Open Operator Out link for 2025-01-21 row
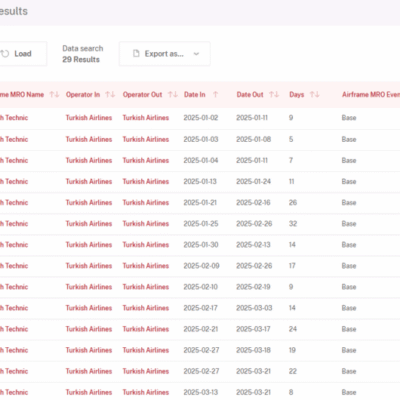Viewport: 400px width, 400px height. point(146,202)
